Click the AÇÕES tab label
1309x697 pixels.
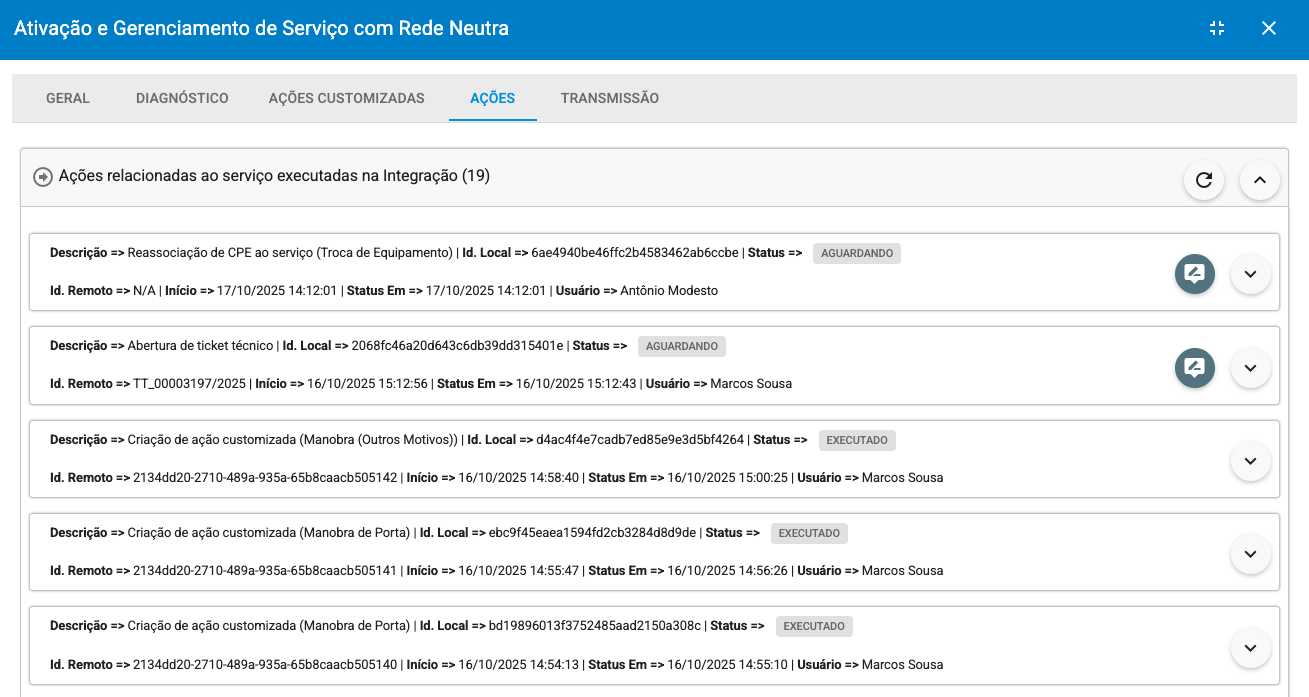click(492, 98)
